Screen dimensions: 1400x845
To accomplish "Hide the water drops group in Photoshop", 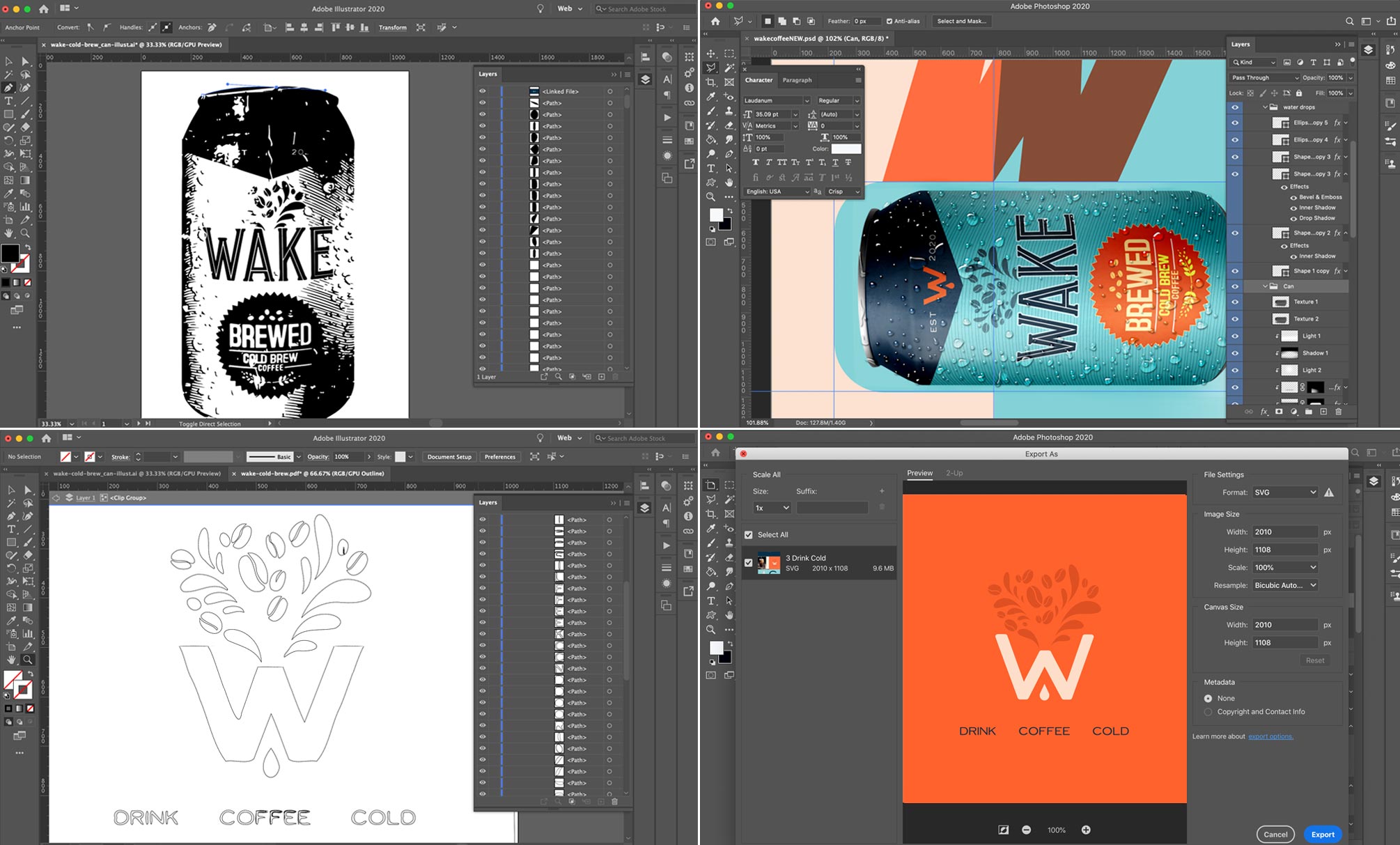I will (x=1235, y=107).
